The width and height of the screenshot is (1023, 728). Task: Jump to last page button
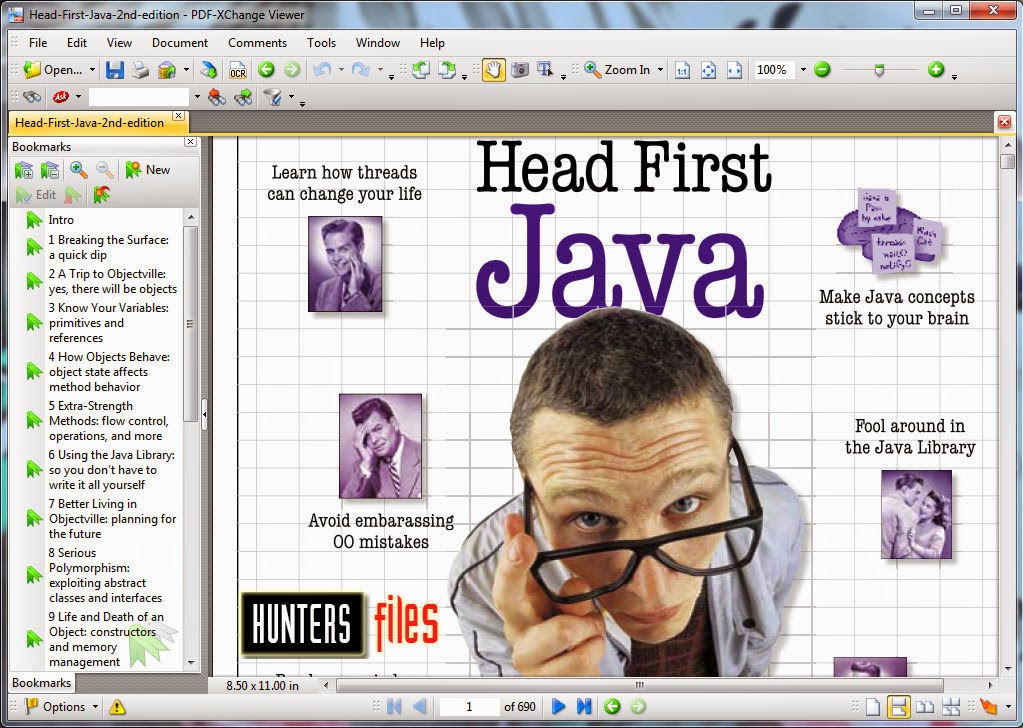pos(584,706)
